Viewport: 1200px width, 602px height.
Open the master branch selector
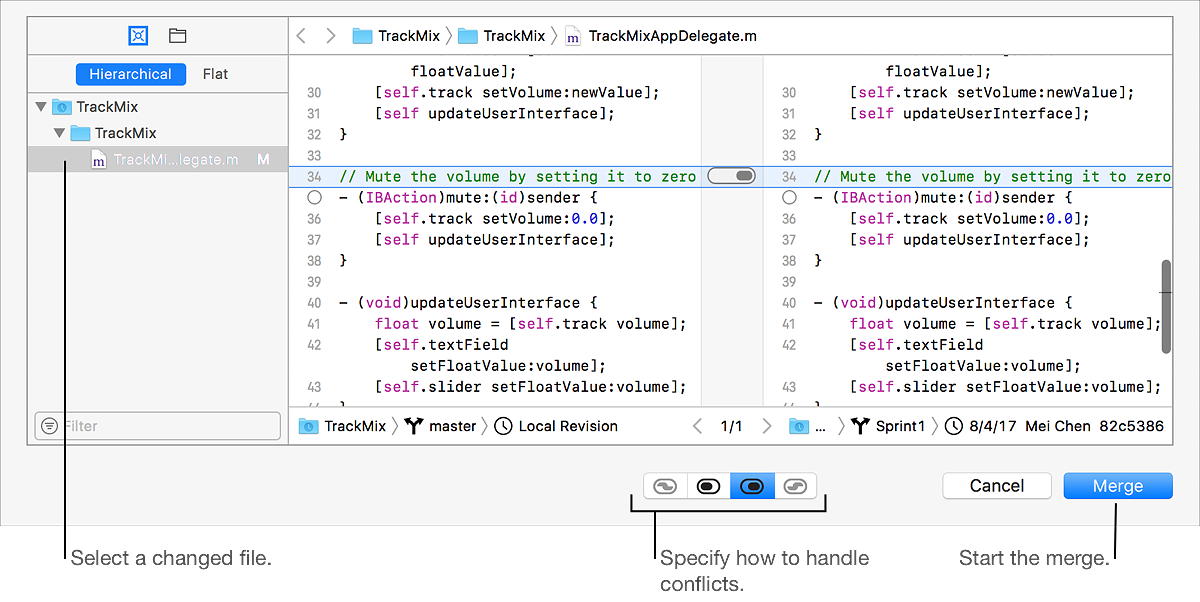(440, 426)
